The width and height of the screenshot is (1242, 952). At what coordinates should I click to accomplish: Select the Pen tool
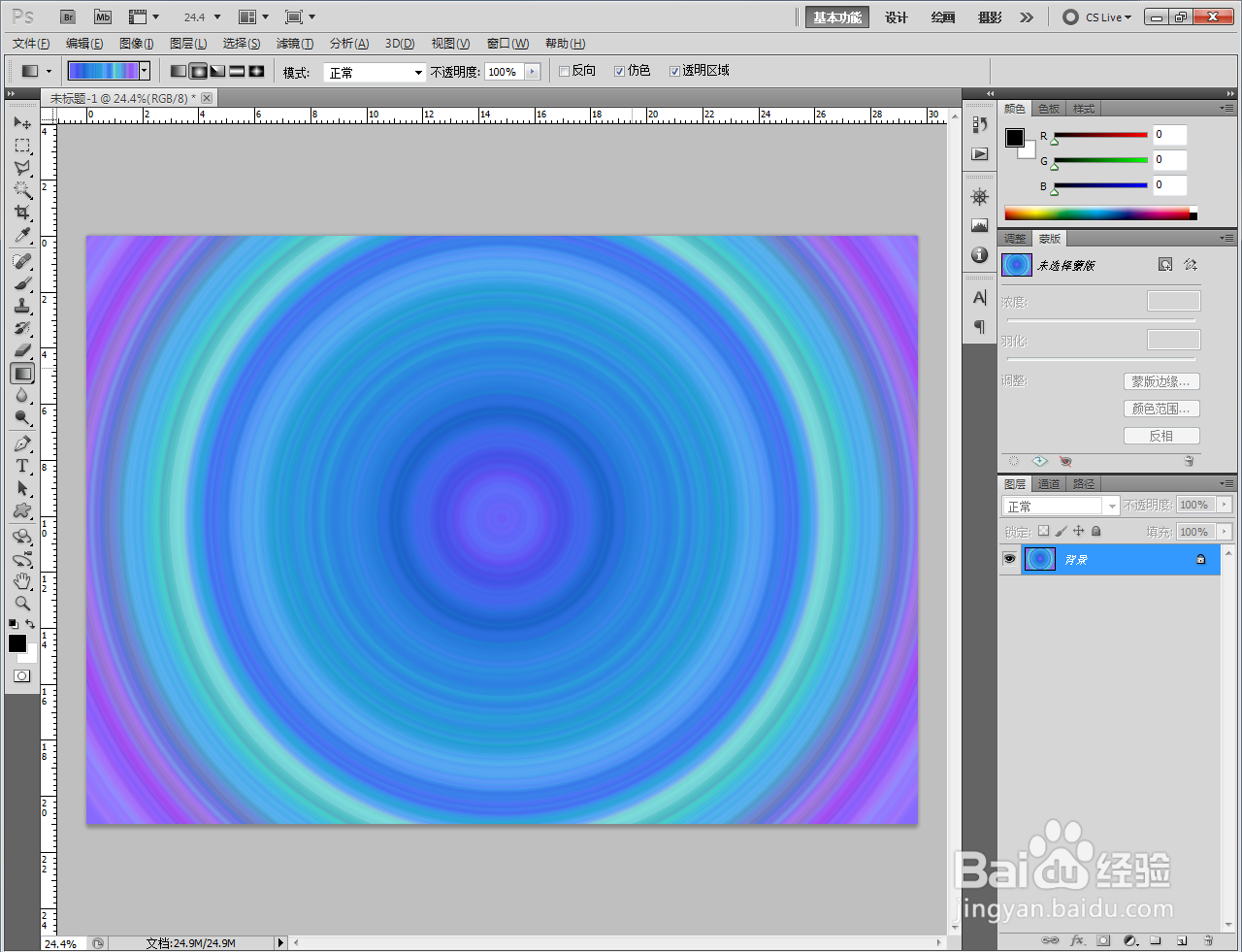(22, 443)
